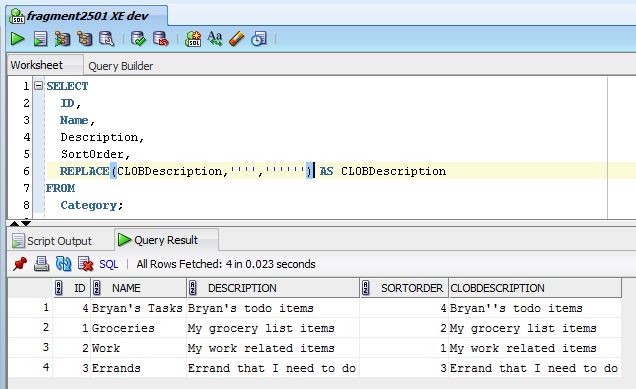Screen dimensions: 636x389
Task: Click the To Upper/Lower/InitCap icon
Action: coord(215,39)
